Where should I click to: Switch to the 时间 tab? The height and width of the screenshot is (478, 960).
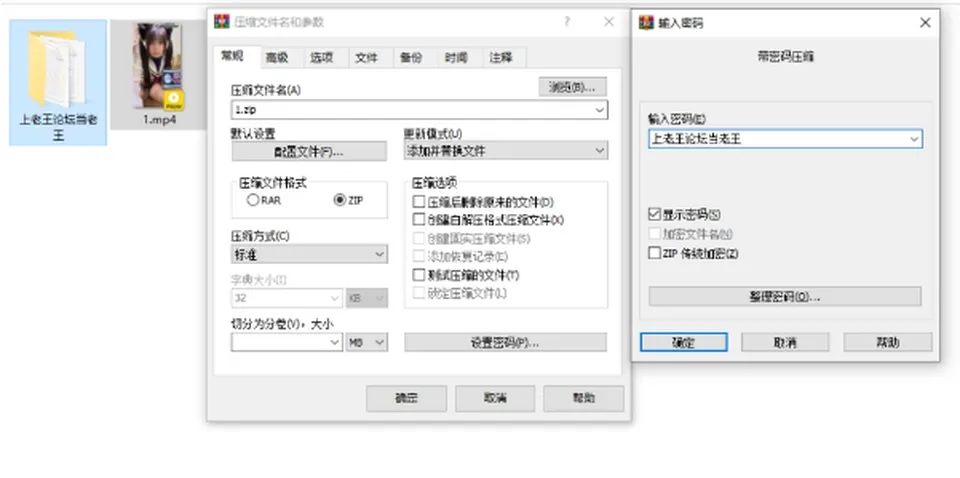click(456, 58)
